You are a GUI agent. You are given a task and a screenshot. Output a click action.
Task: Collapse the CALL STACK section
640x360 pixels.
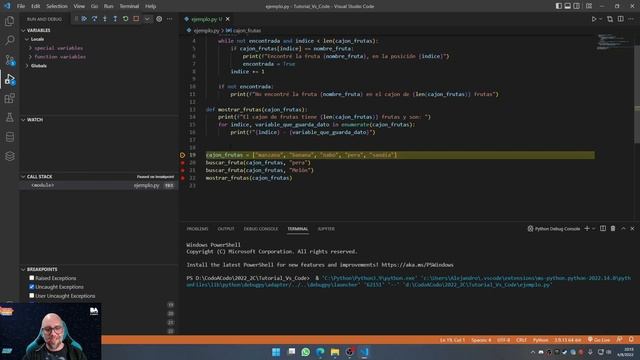coord(37,177)
